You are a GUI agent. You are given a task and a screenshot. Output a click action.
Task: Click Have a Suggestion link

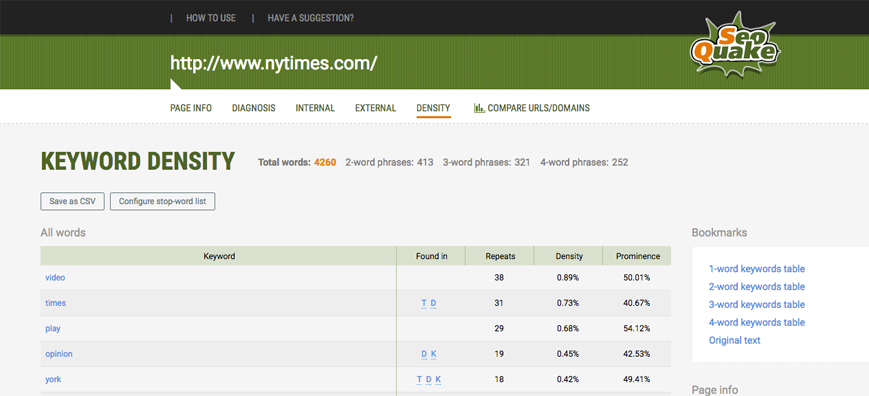click(x=310, y=18)
